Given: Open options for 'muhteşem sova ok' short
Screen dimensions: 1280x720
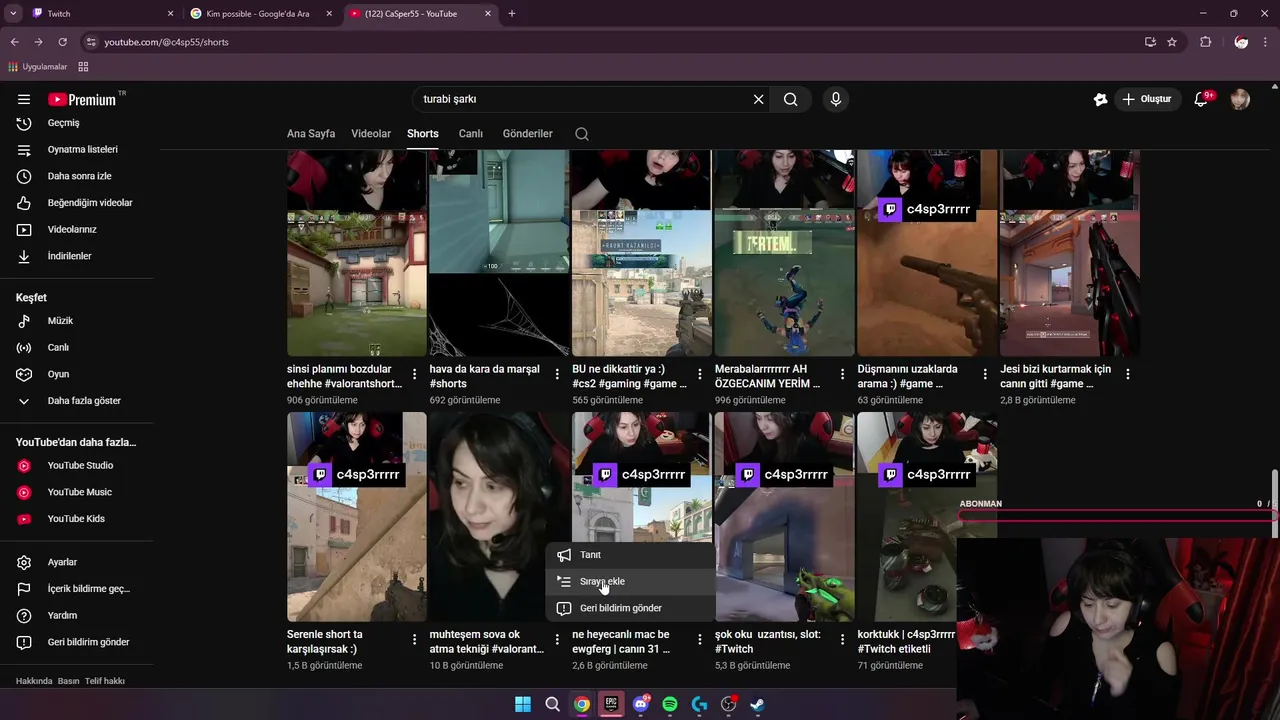Looking at the screenshot, I should [x=557, y=640].
